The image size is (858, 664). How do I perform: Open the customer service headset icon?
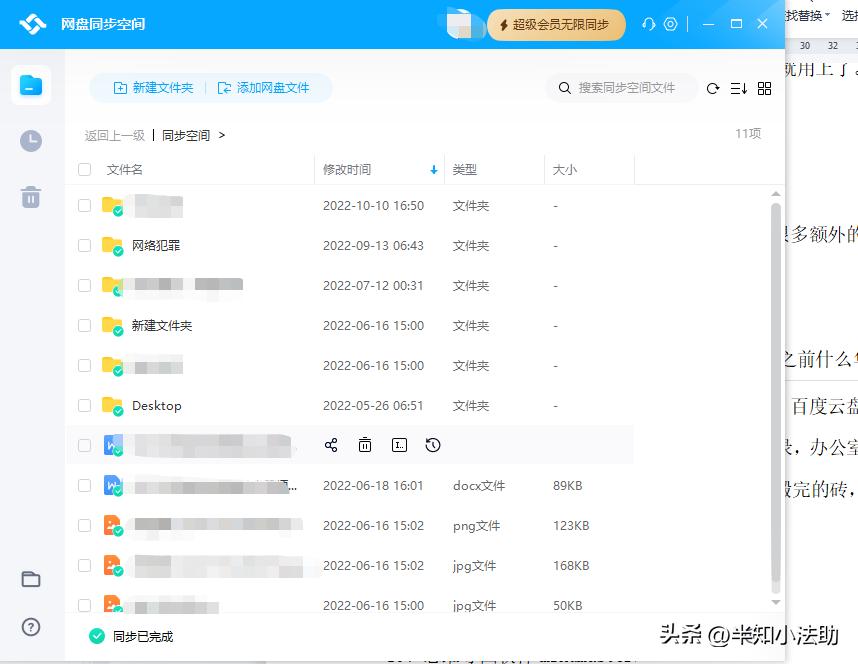pos(649,23)
